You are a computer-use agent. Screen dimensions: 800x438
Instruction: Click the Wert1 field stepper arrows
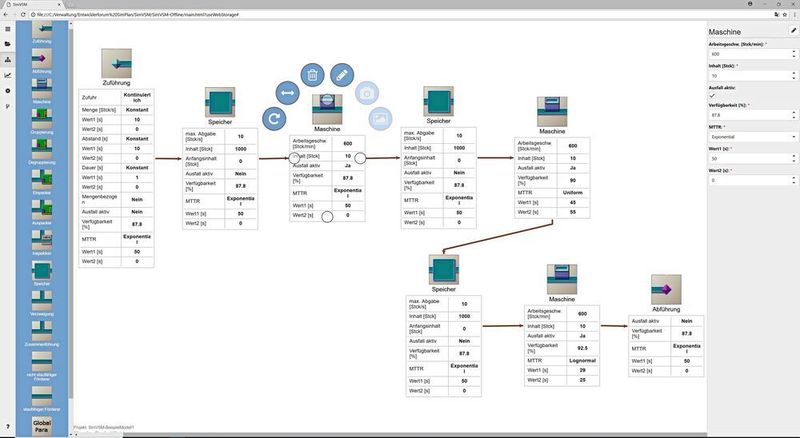794,158
